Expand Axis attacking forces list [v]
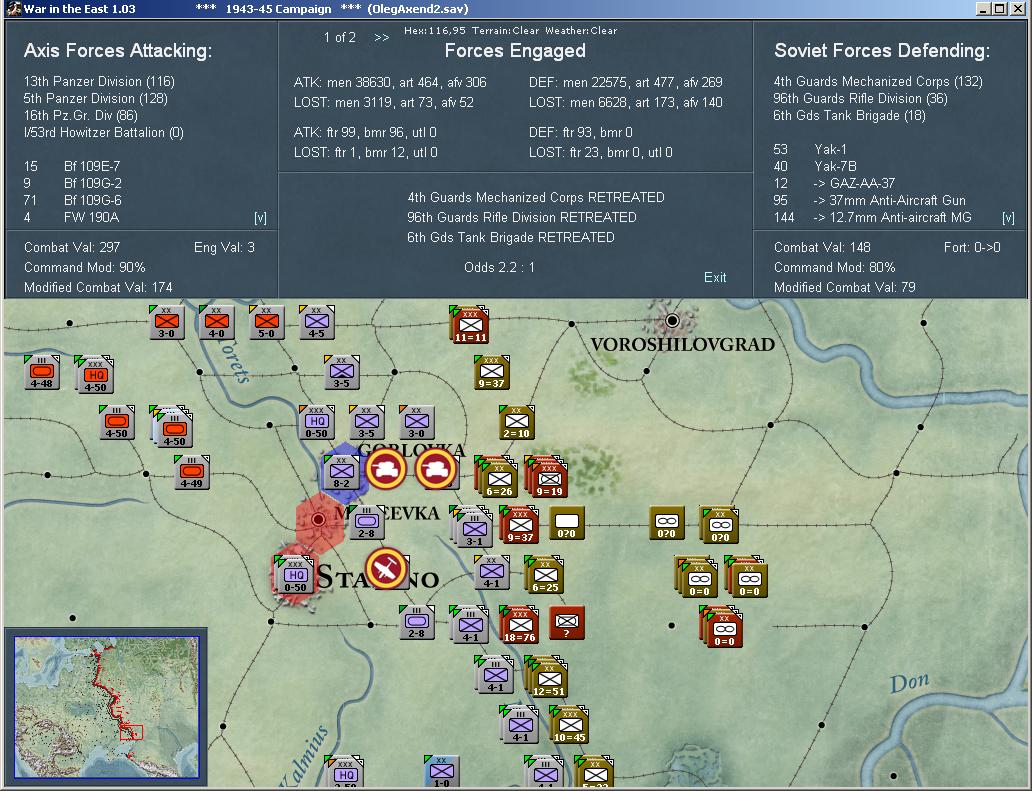 (x=261, y=218)
